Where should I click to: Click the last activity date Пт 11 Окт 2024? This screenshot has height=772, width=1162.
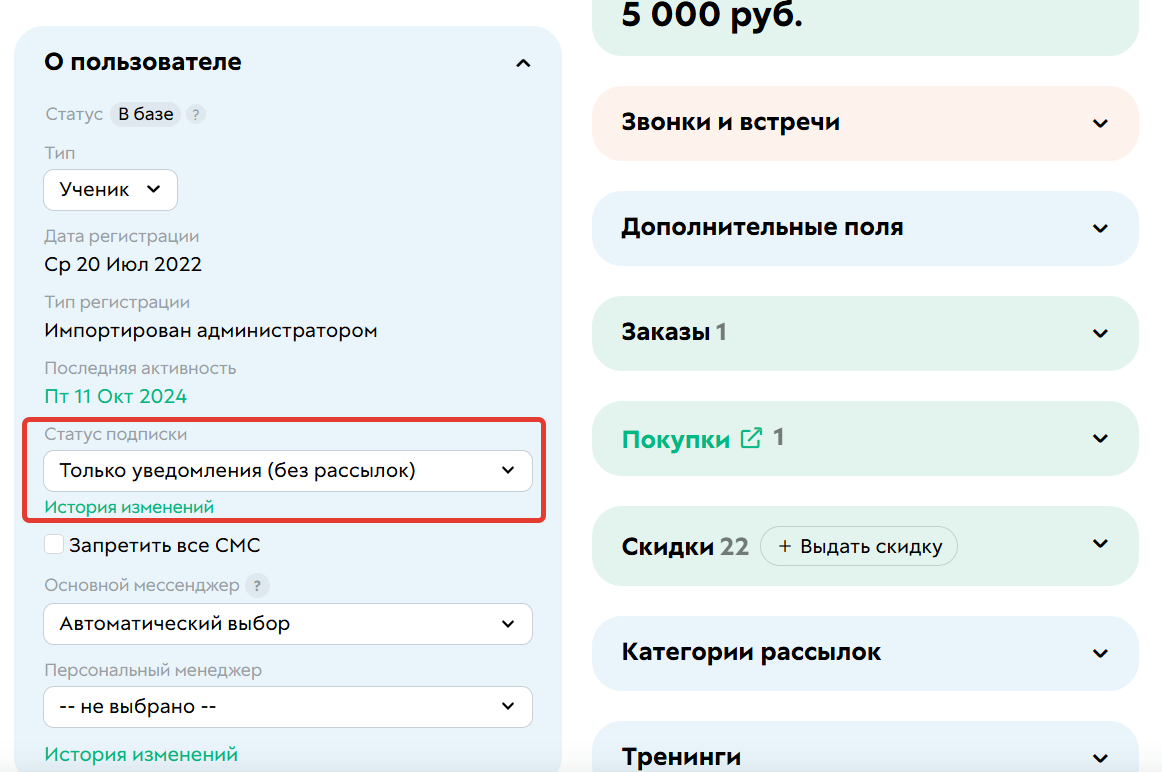pyautogui.click(x=114, y=396)
